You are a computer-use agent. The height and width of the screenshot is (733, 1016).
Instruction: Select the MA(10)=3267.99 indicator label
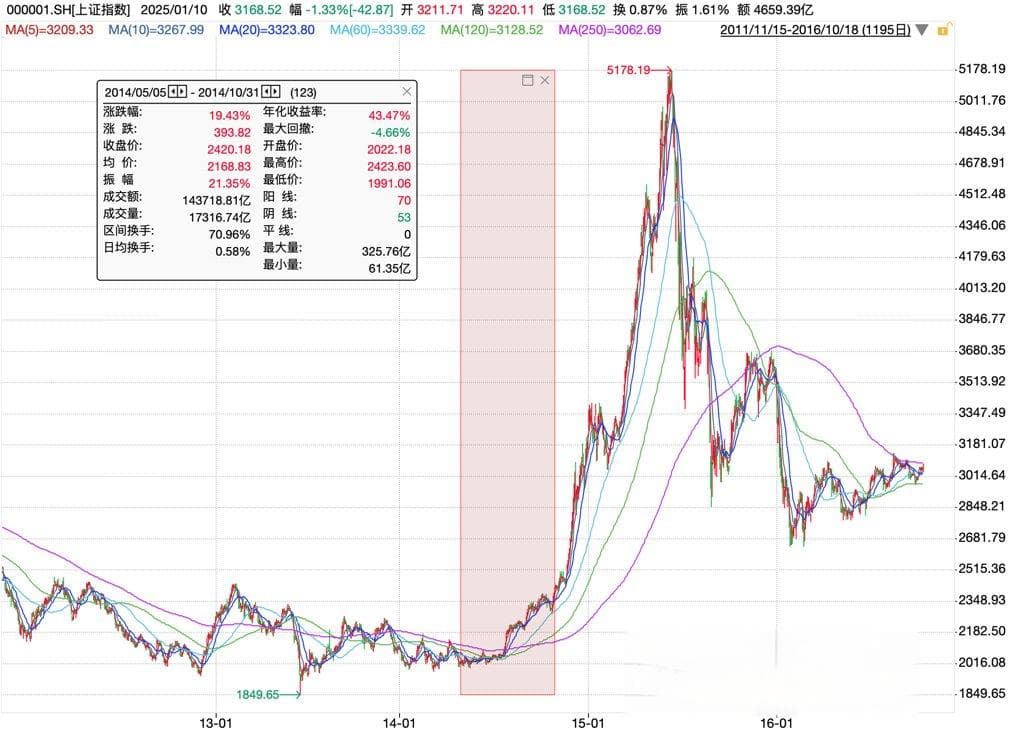(x=156, y=30)
